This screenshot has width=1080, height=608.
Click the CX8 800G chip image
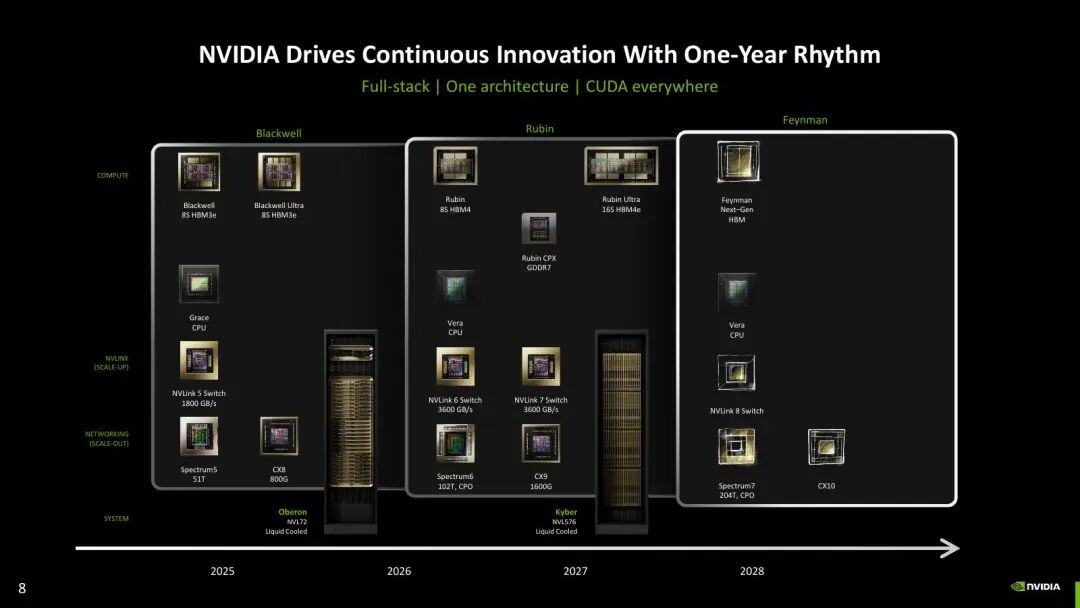[279, 436]
